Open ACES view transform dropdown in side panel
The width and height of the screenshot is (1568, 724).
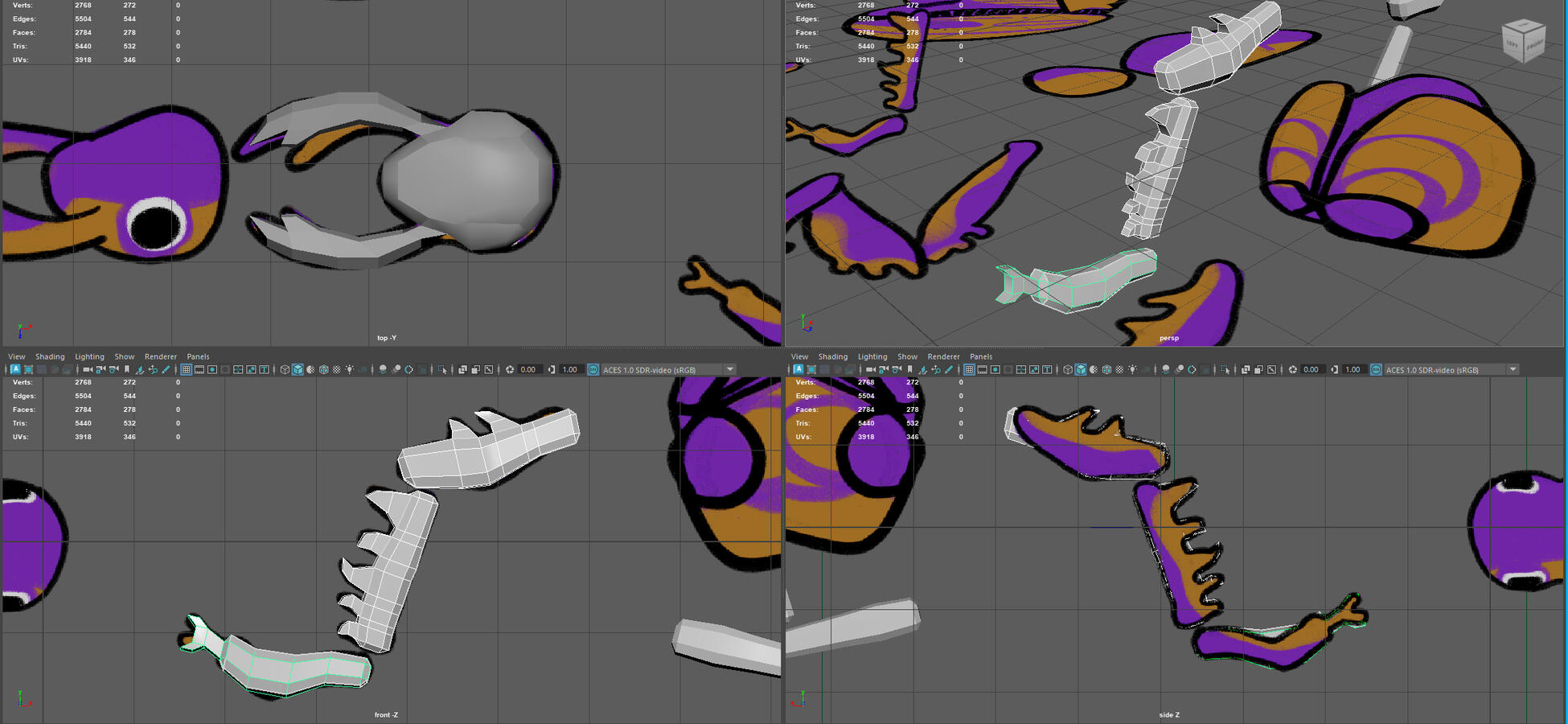coord(1513,370)
